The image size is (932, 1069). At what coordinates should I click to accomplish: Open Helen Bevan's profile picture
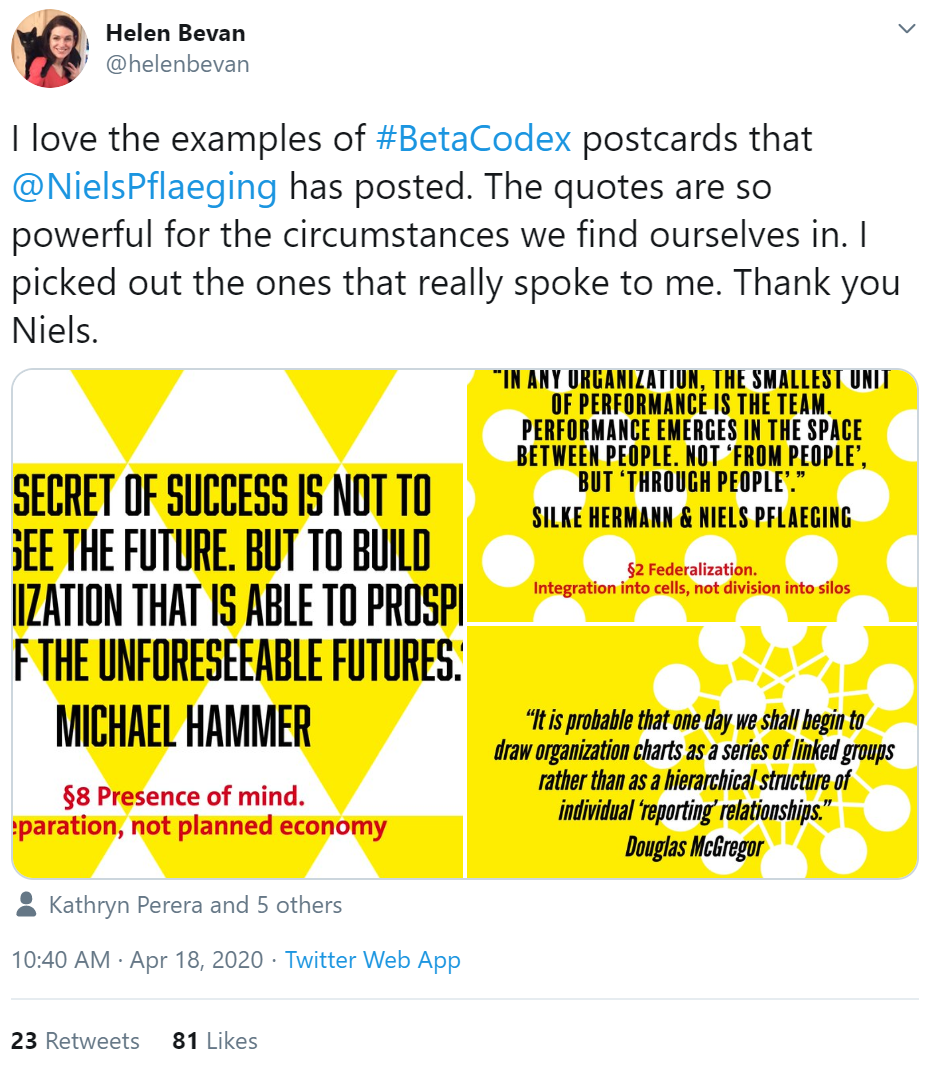pos(50,48)
